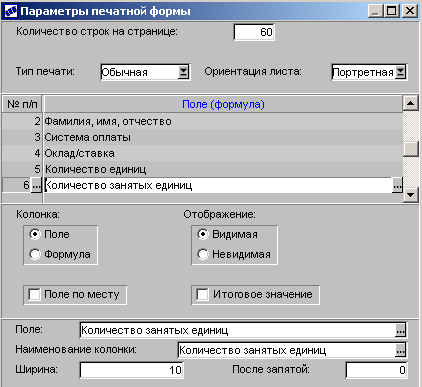Maximize the Параметры печатной формы window
422x387 pixels.
point(391,11)
